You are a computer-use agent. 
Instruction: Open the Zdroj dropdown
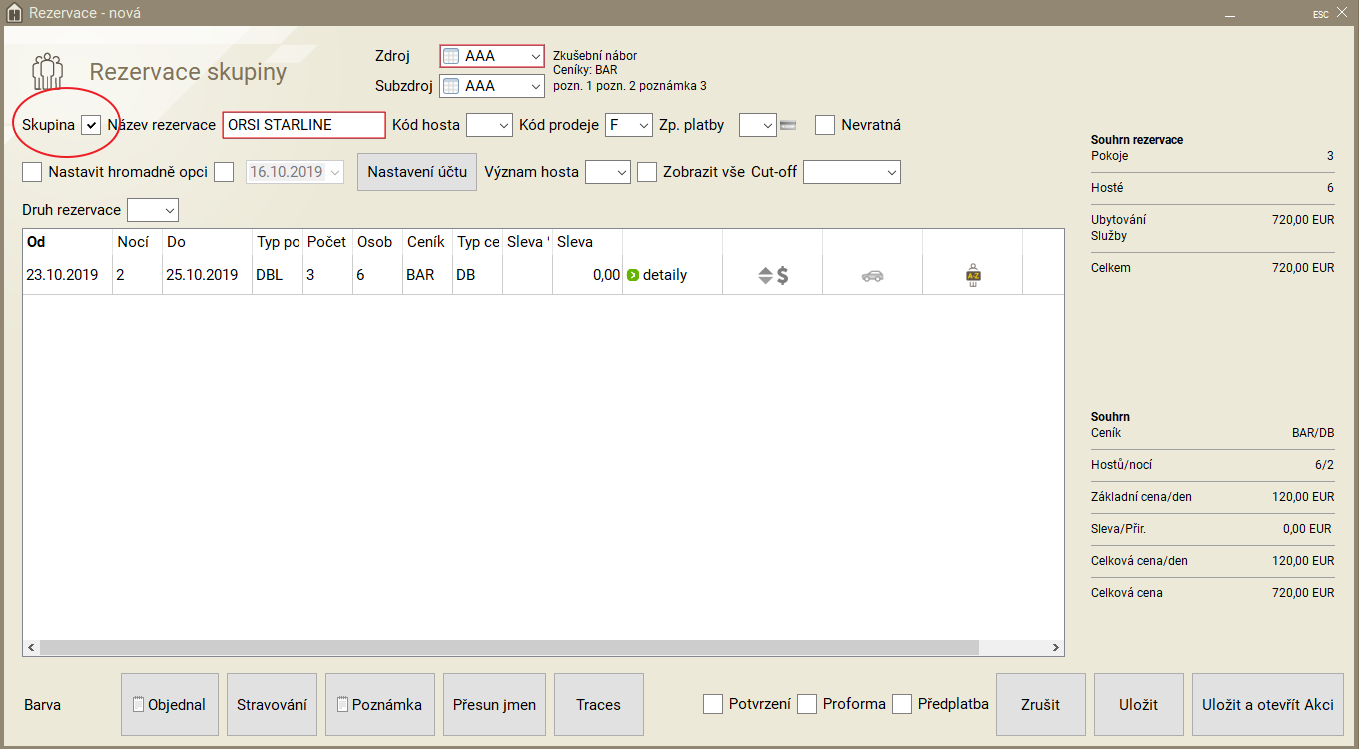(492, 56)
